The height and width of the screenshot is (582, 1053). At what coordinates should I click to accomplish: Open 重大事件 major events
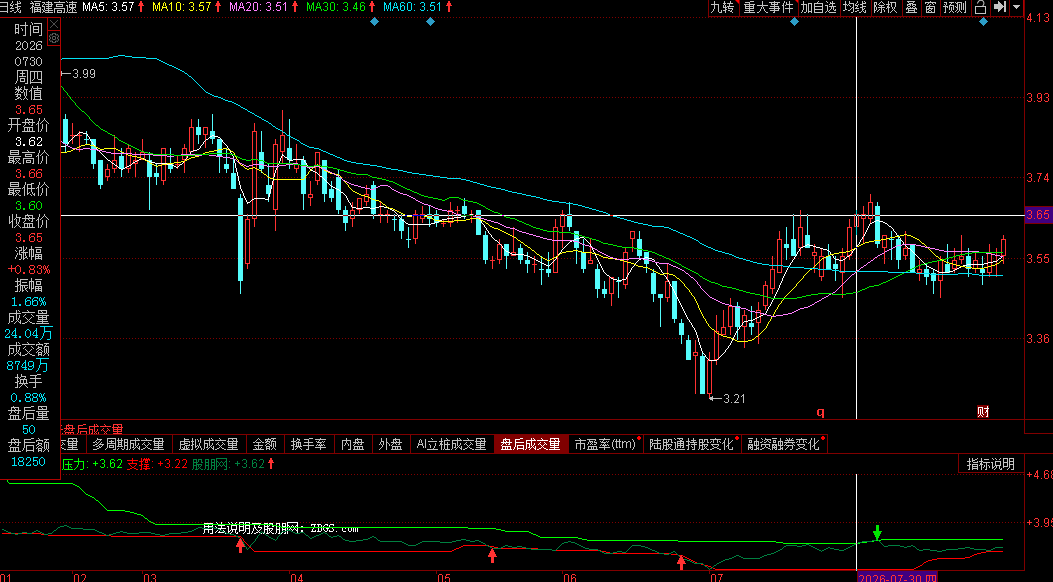pyautogui.click(x=768, y=7)
